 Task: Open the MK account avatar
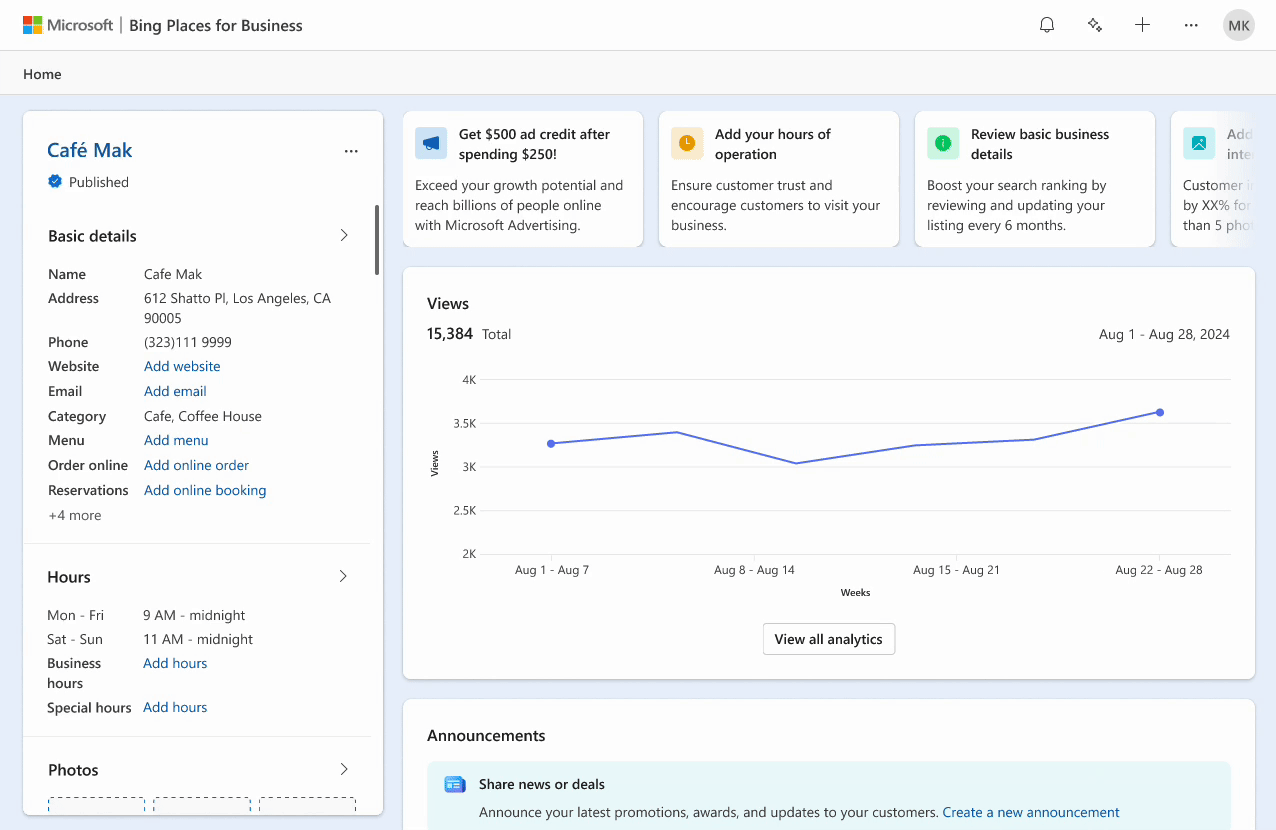coord(1239,25)
